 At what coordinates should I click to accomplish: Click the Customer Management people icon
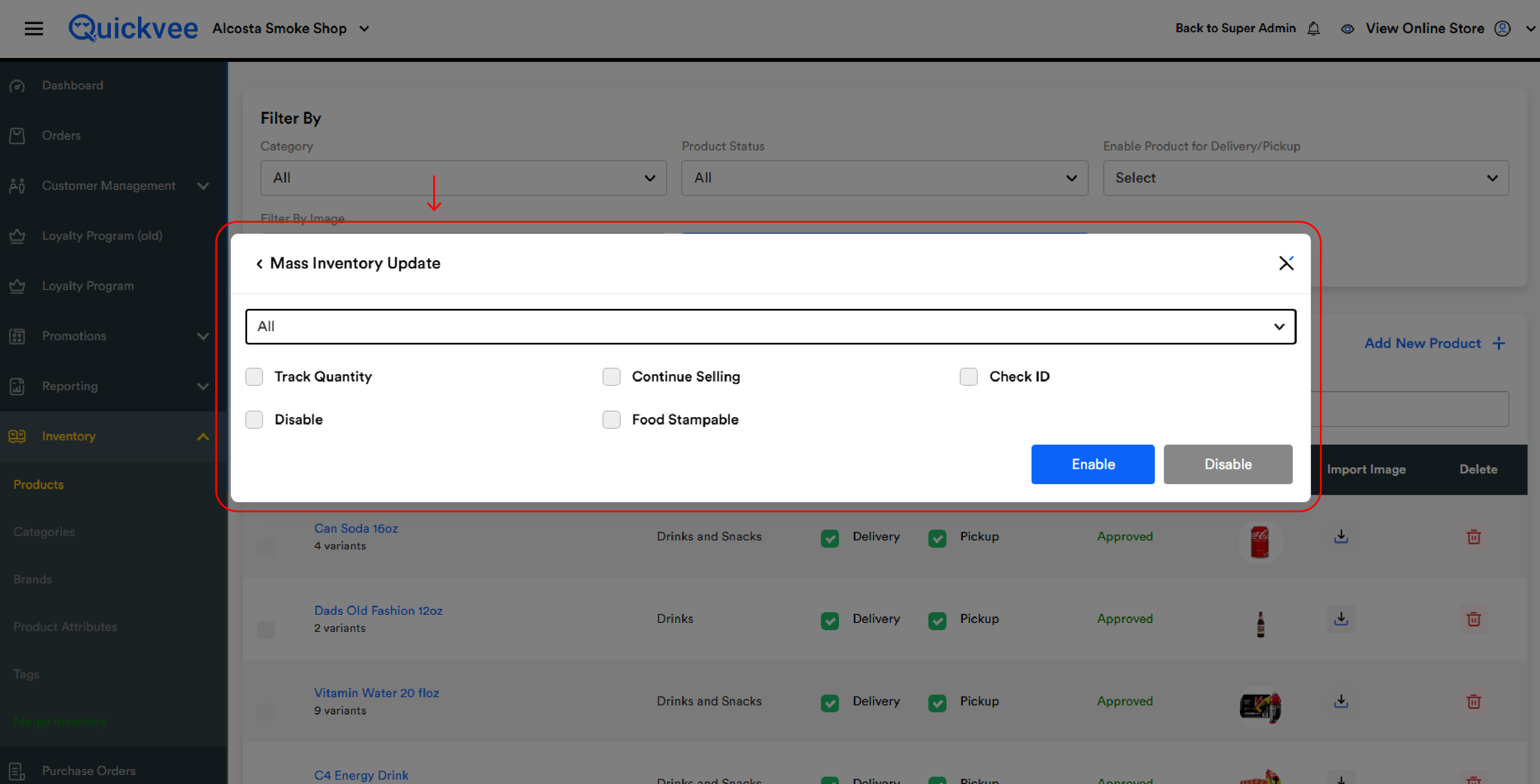click(x=17, y=186)
